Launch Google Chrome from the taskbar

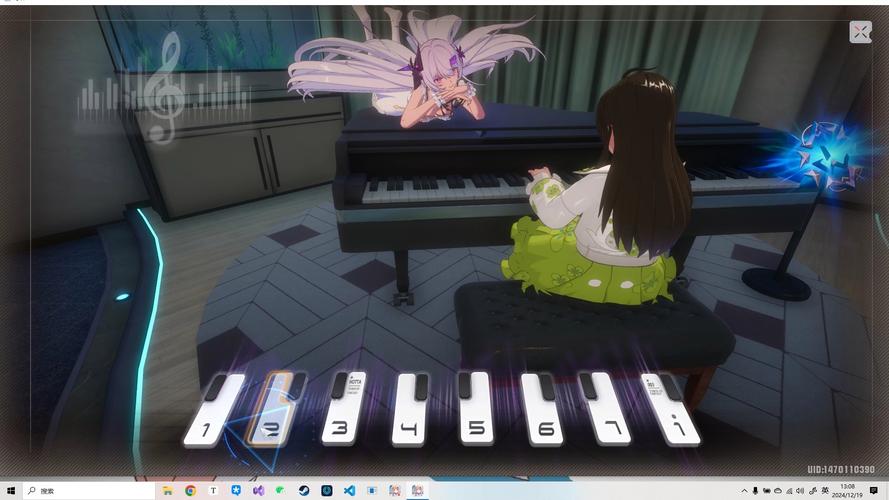point(190,491)
